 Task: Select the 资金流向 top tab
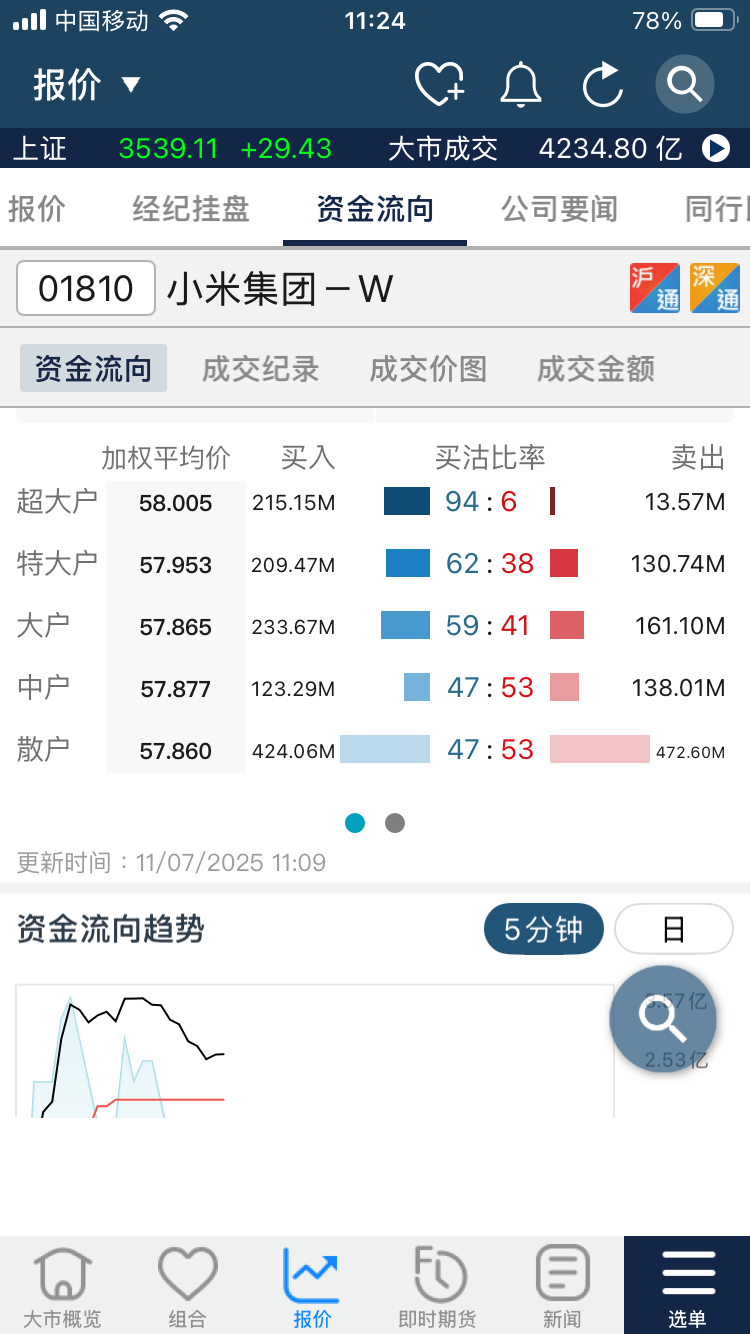click(375, 209)
